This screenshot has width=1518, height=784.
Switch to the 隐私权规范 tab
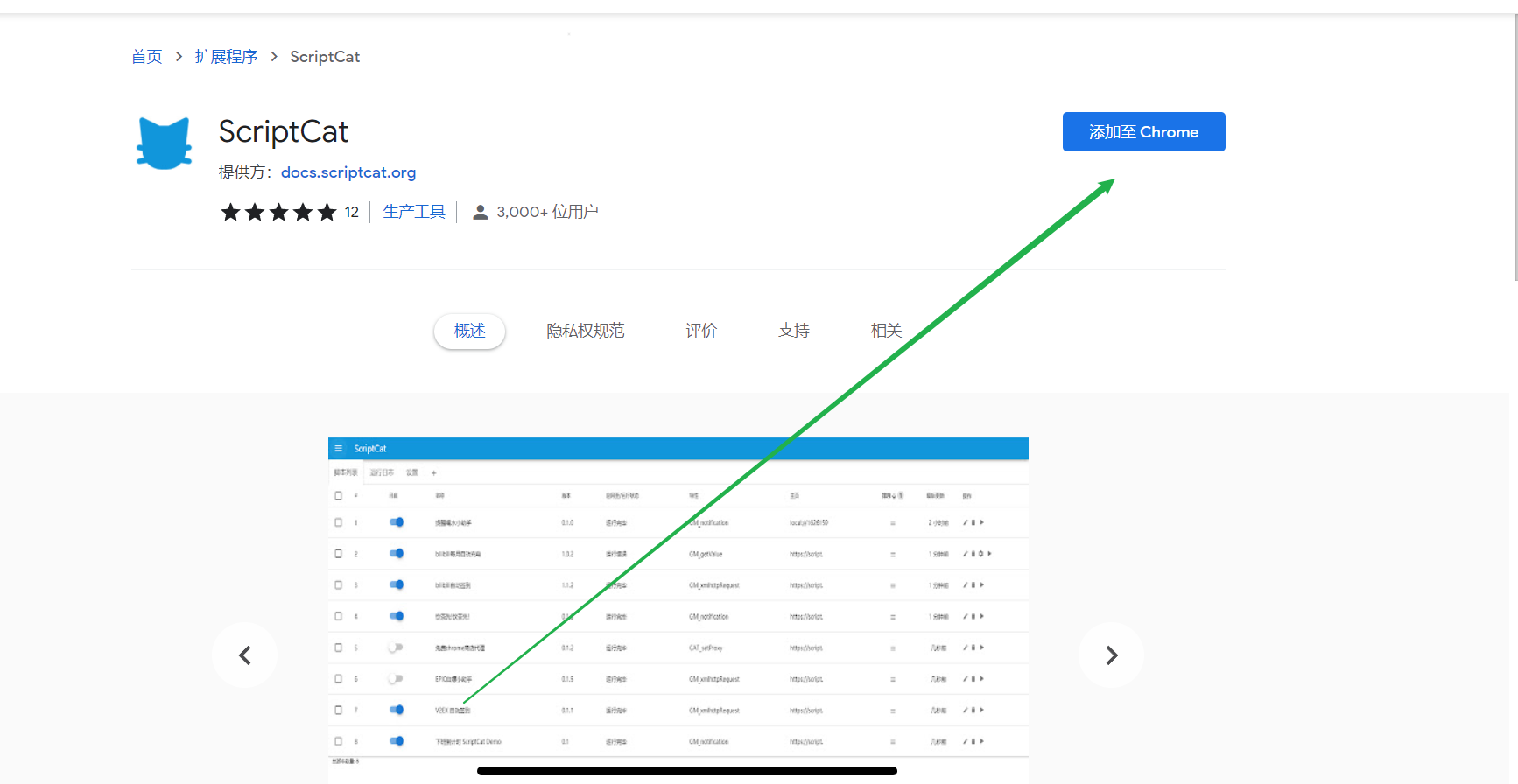tap(585, 331)
